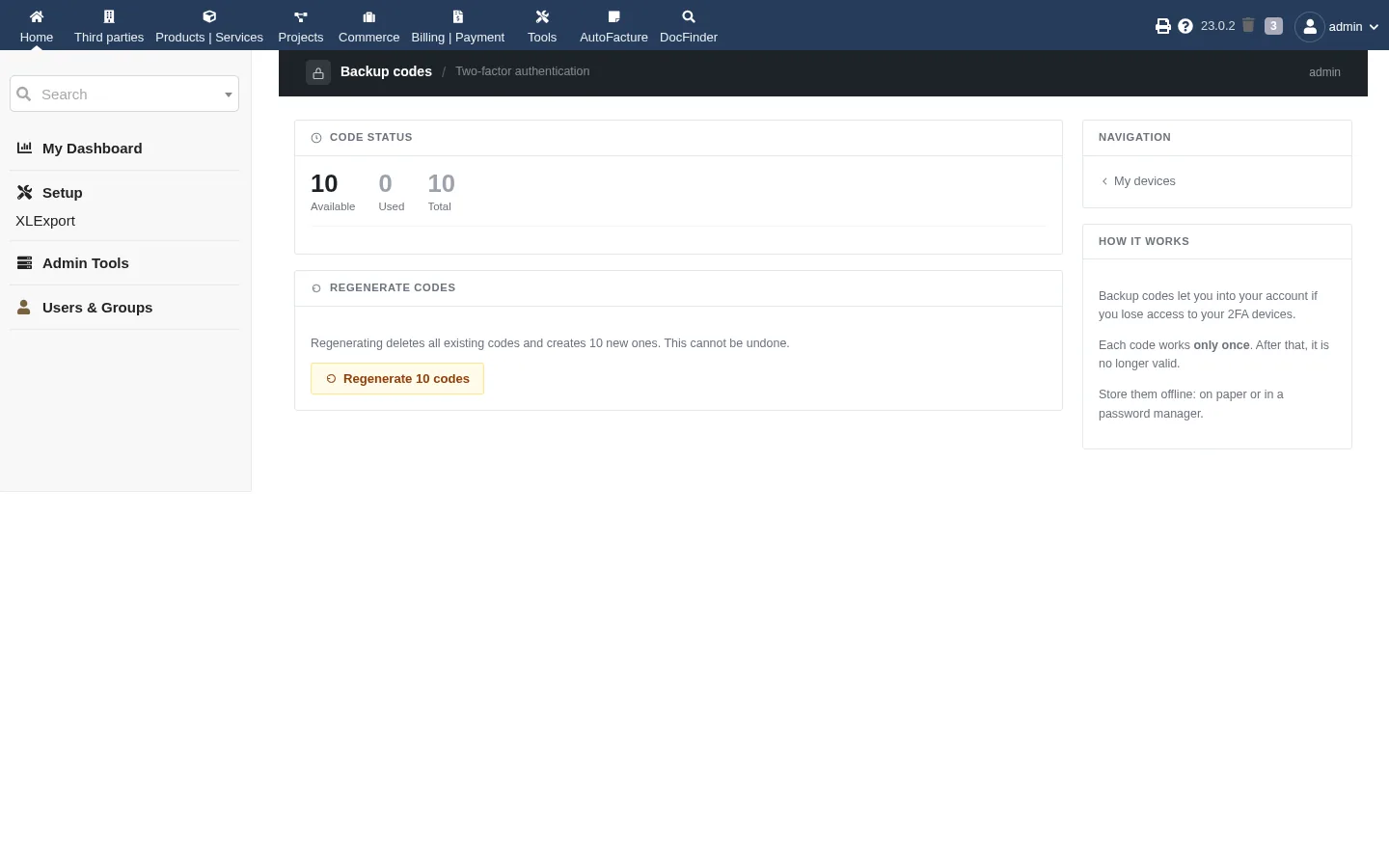Viewport: 1389px width, 868px height.
Task: Click the trash icon next to version
Action: [1248, 25]
